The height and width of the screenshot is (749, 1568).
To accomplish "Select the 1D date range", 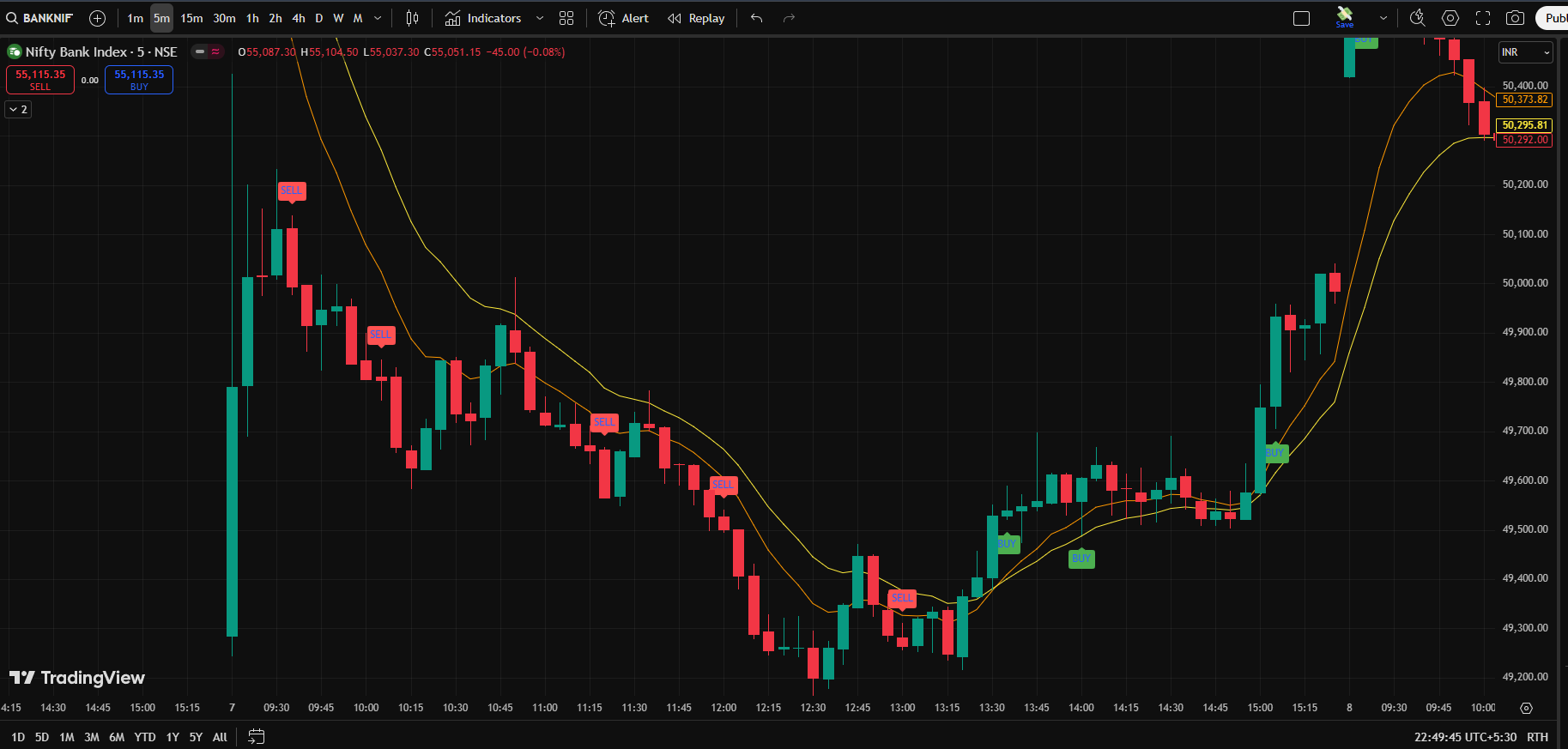I will click(18, 737).
